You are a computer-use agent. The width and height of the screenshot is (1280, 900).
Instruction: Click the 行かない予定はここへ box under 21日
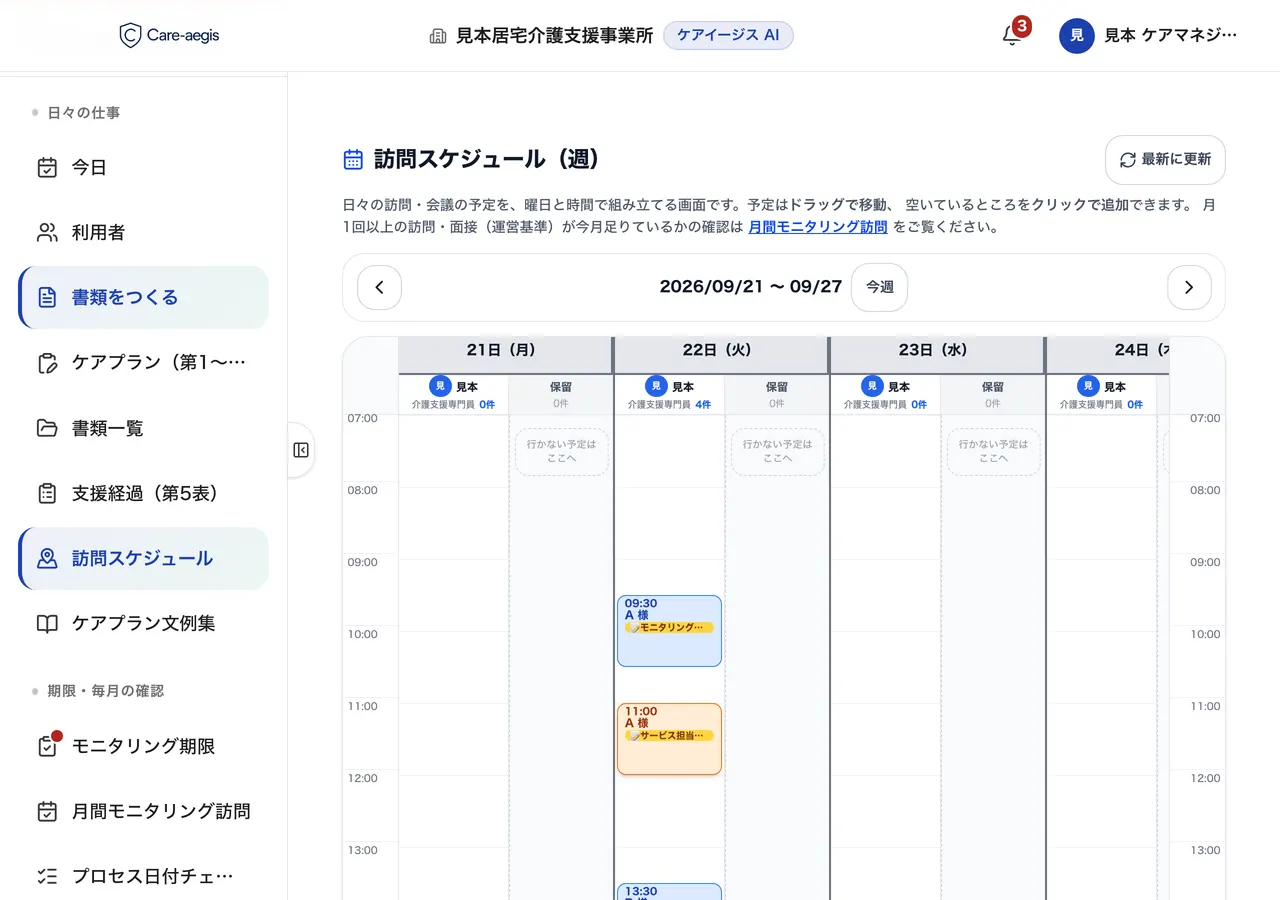[561, 452]
